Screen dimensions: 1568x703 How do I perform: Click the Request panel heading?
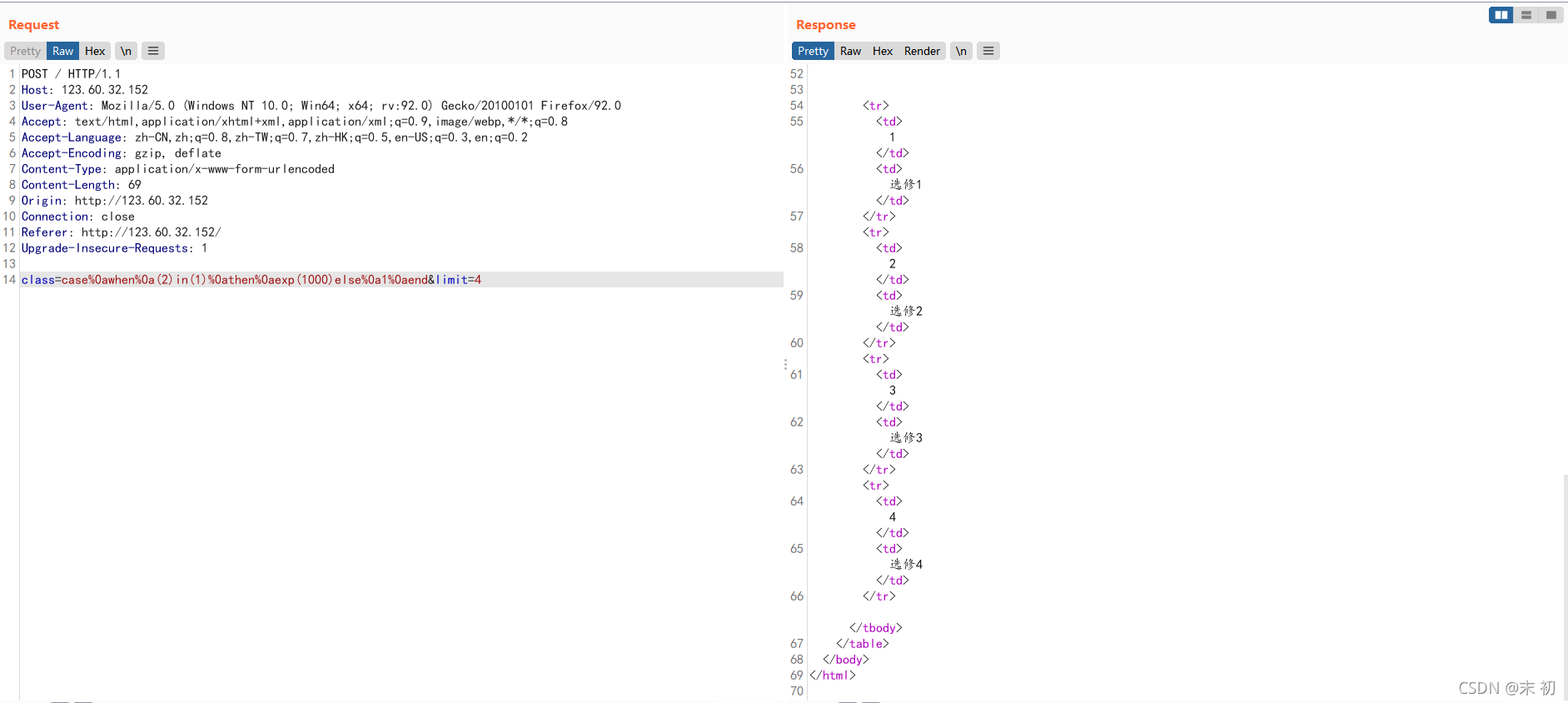click(x=33, y=25)
